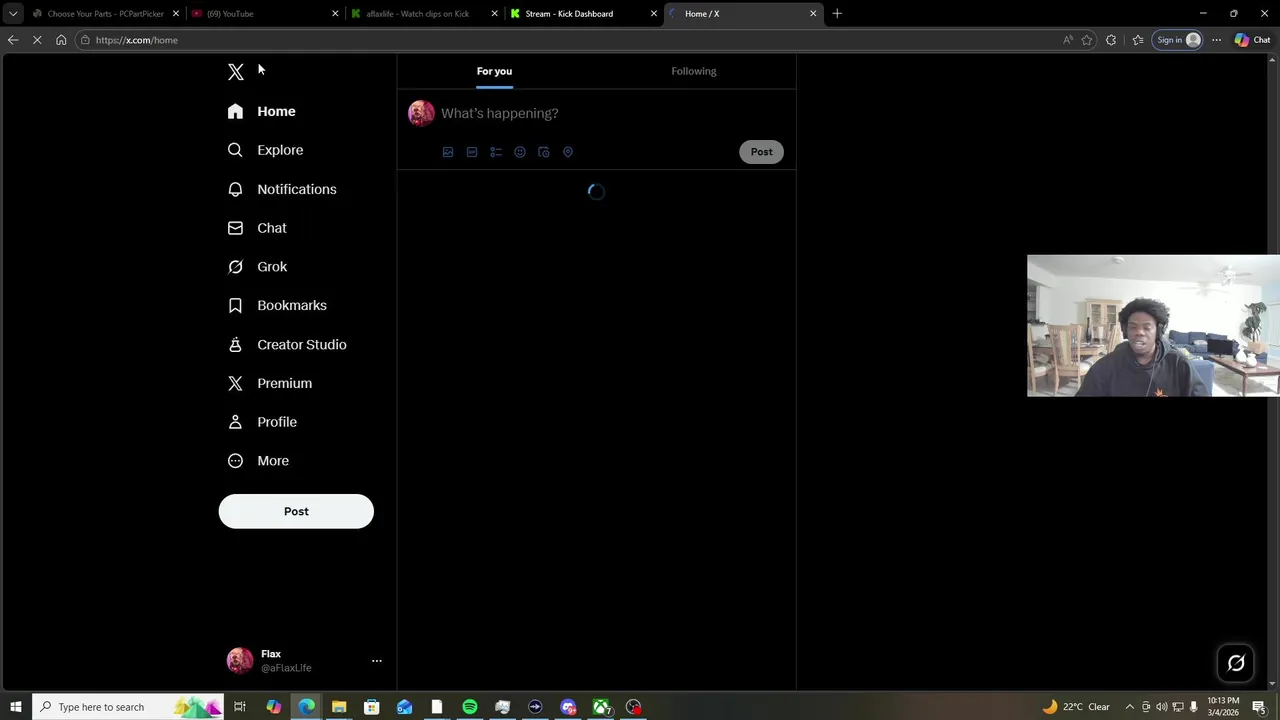This screenshot has width=1280, height=720.
Task: Open Notifications in the sidebar
Action: click(282, 189)
